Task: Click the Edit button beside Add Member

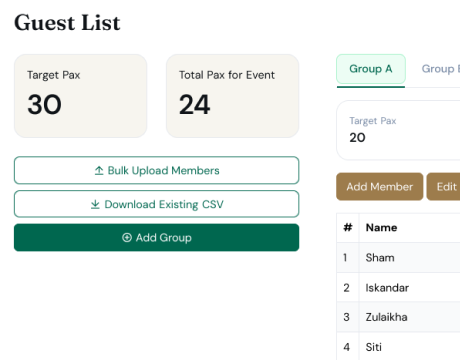Action: click(x=444, y=187)
